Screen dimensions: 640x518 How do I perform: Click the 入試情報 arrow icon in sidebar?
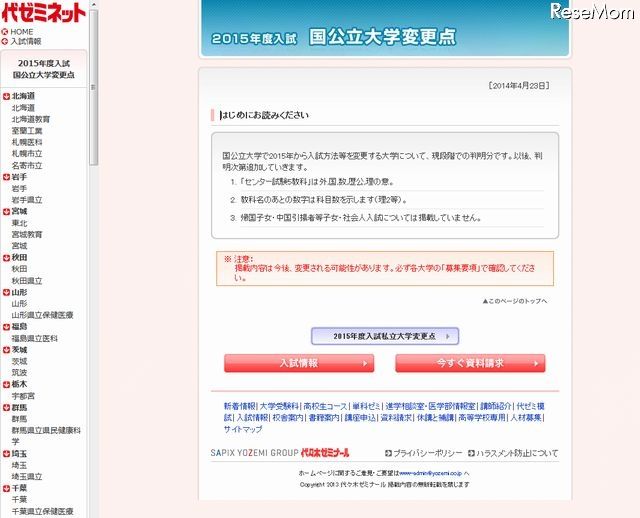pyautogui.click(x=5, y=41)
